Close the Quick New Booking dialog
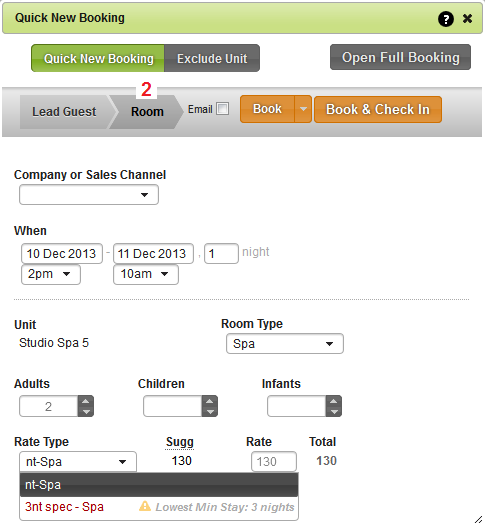Viewport: 485px width, 523px height. coord(467,18)
